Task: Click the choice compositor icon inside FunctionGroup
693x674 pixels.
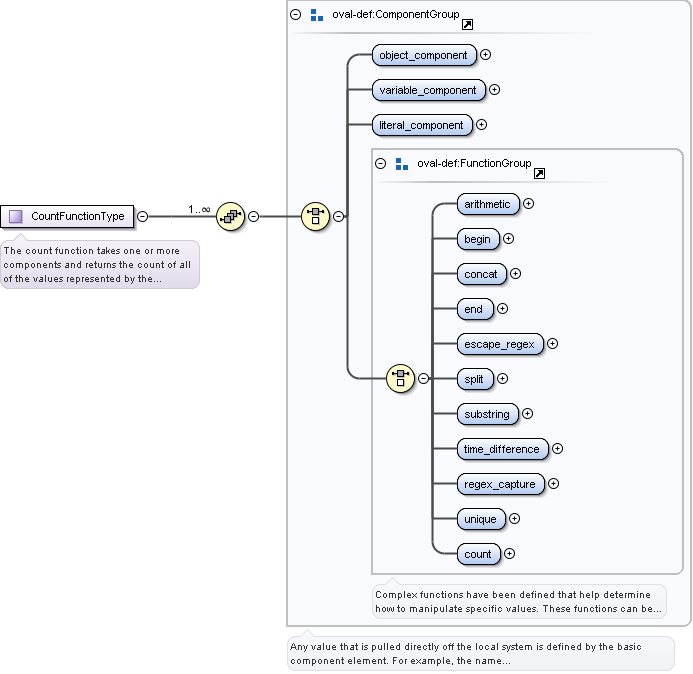Action: click(401, 378)
